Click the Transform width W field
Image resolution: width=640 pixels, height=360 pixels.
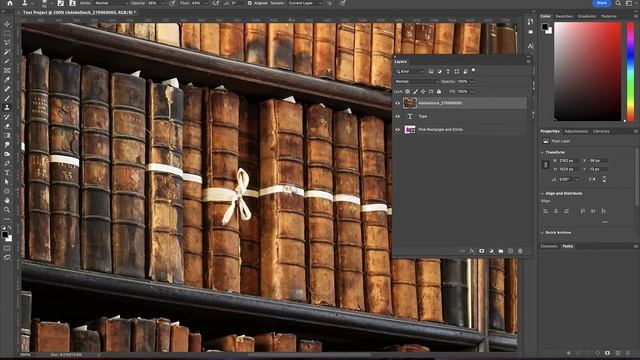569,161
